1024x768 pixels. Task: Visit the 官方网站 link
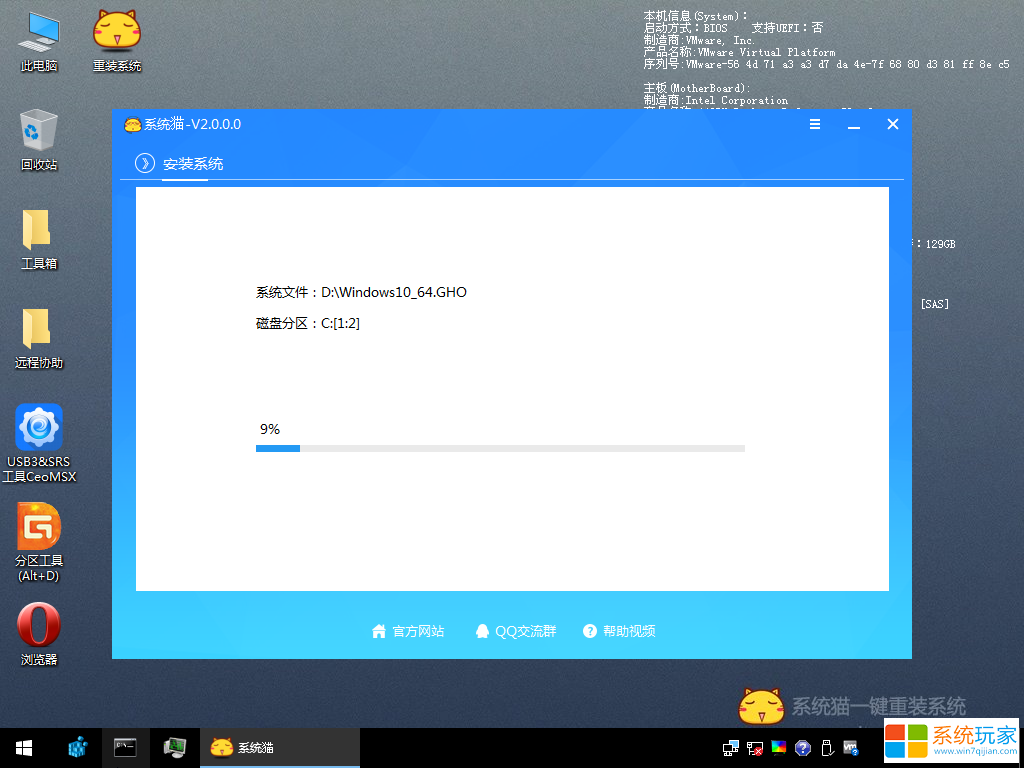(408, 632)
